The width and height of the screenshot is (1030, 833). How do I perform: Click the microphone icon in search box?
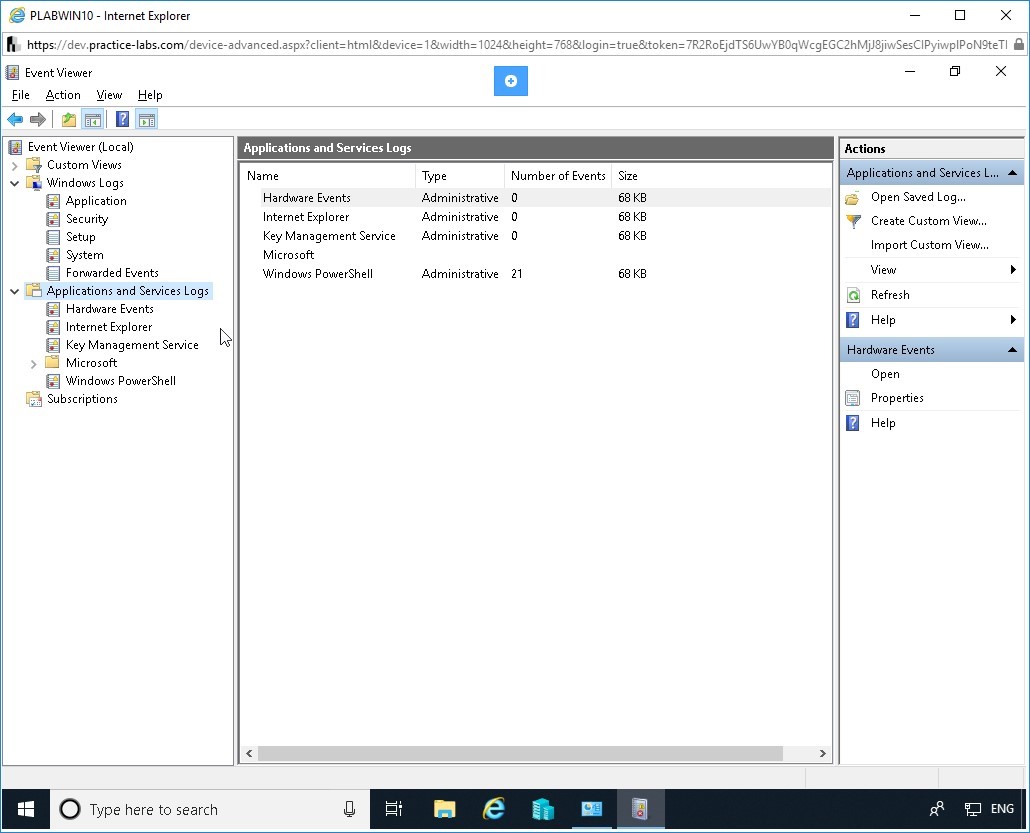(349, 809)
